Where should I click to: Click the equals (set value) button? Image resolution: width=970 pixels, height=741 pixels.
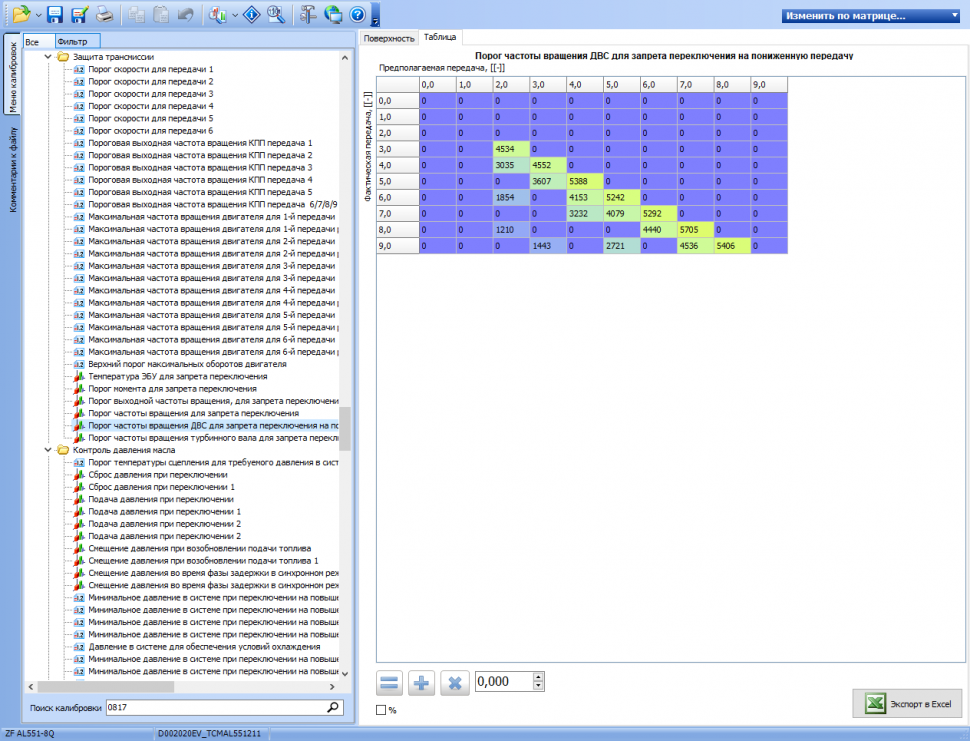point(390,683)
